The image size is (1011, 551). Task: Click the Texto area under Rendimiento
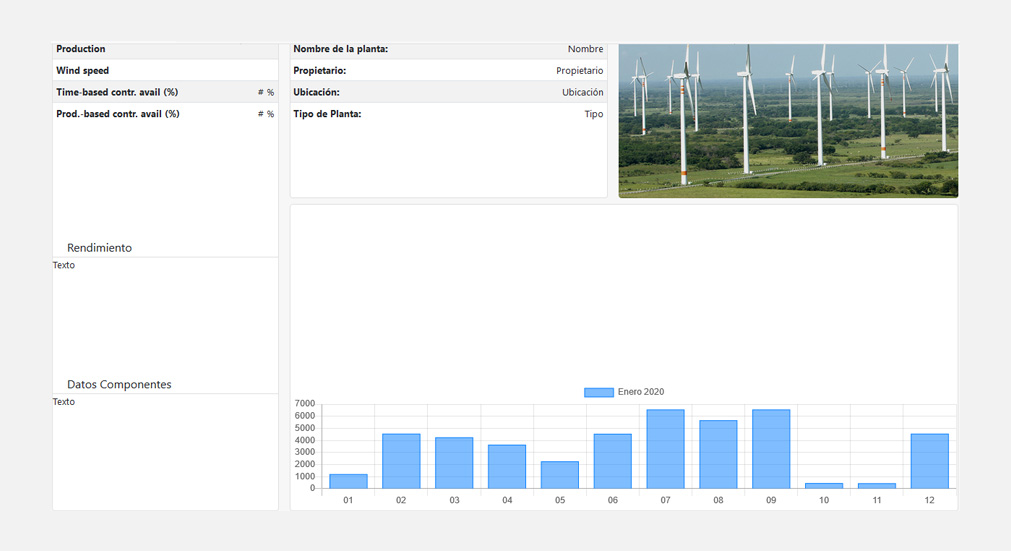click(64, 265)
